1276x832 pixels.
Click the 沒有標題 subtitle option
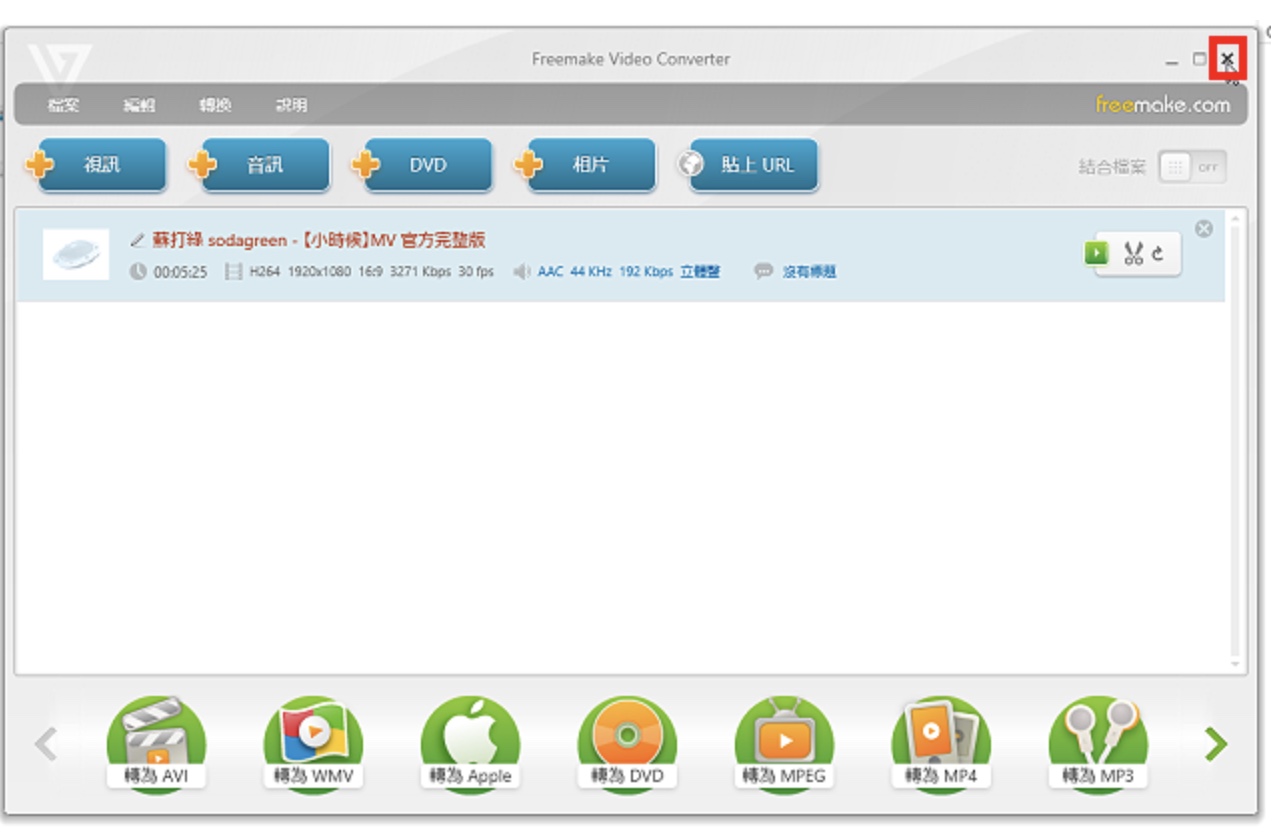pyautogui.click(x=809, y=272)
